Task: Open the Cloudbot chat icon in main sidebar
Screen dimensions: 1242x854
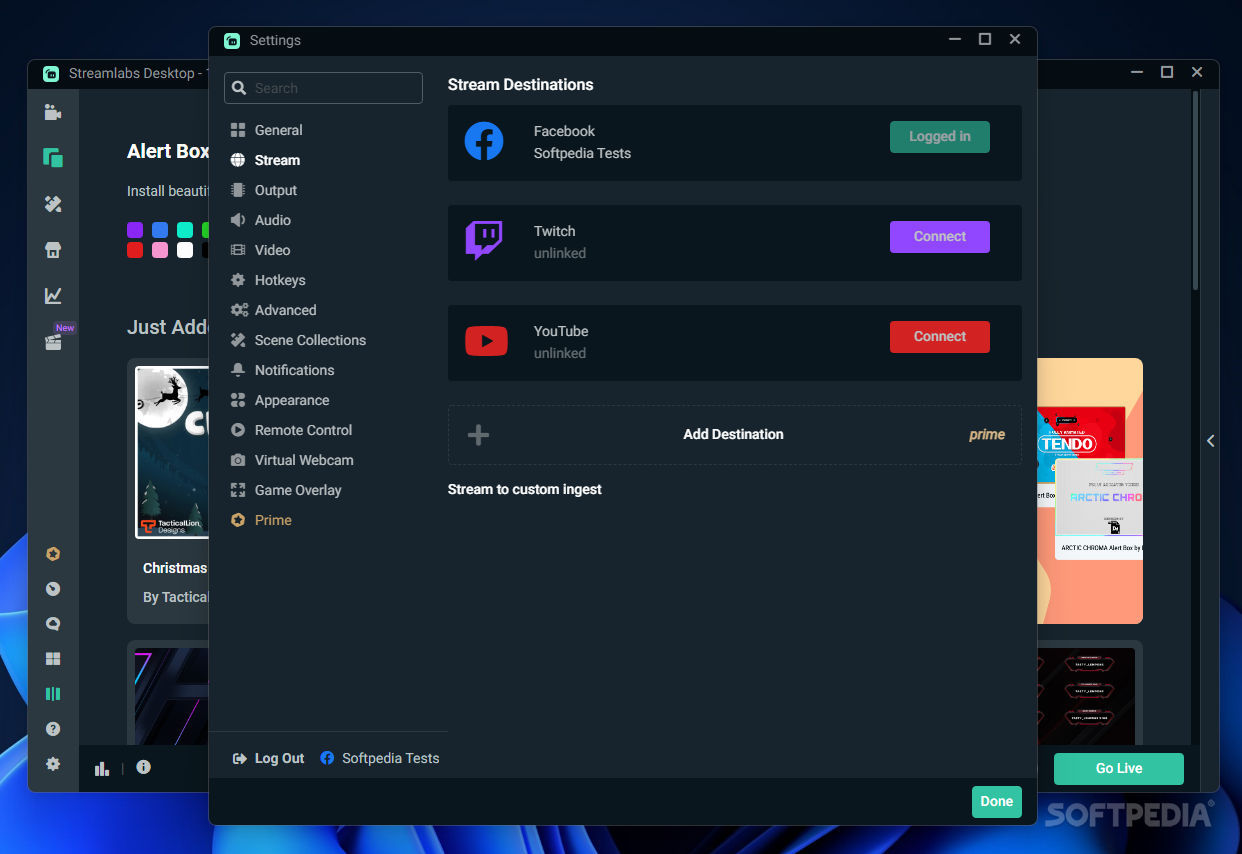Action: click(53, 624)
